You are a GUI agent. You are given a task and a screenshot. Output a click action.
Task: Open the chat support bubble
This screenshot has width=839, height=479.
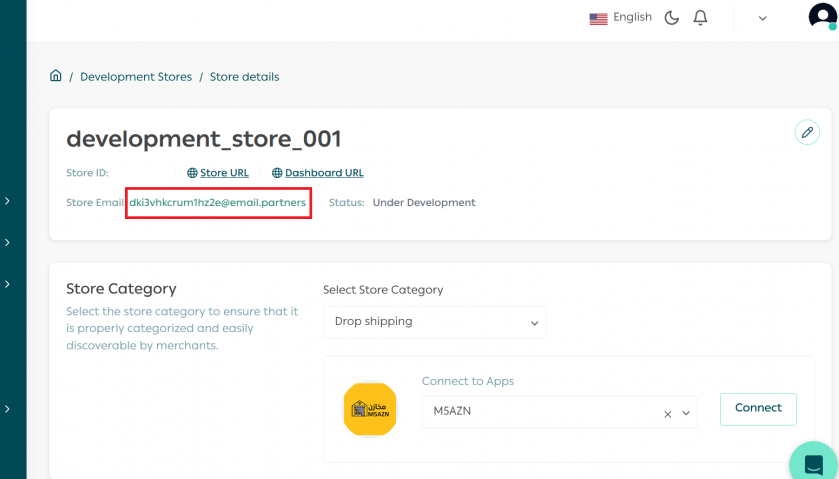(x=813, y=463)
